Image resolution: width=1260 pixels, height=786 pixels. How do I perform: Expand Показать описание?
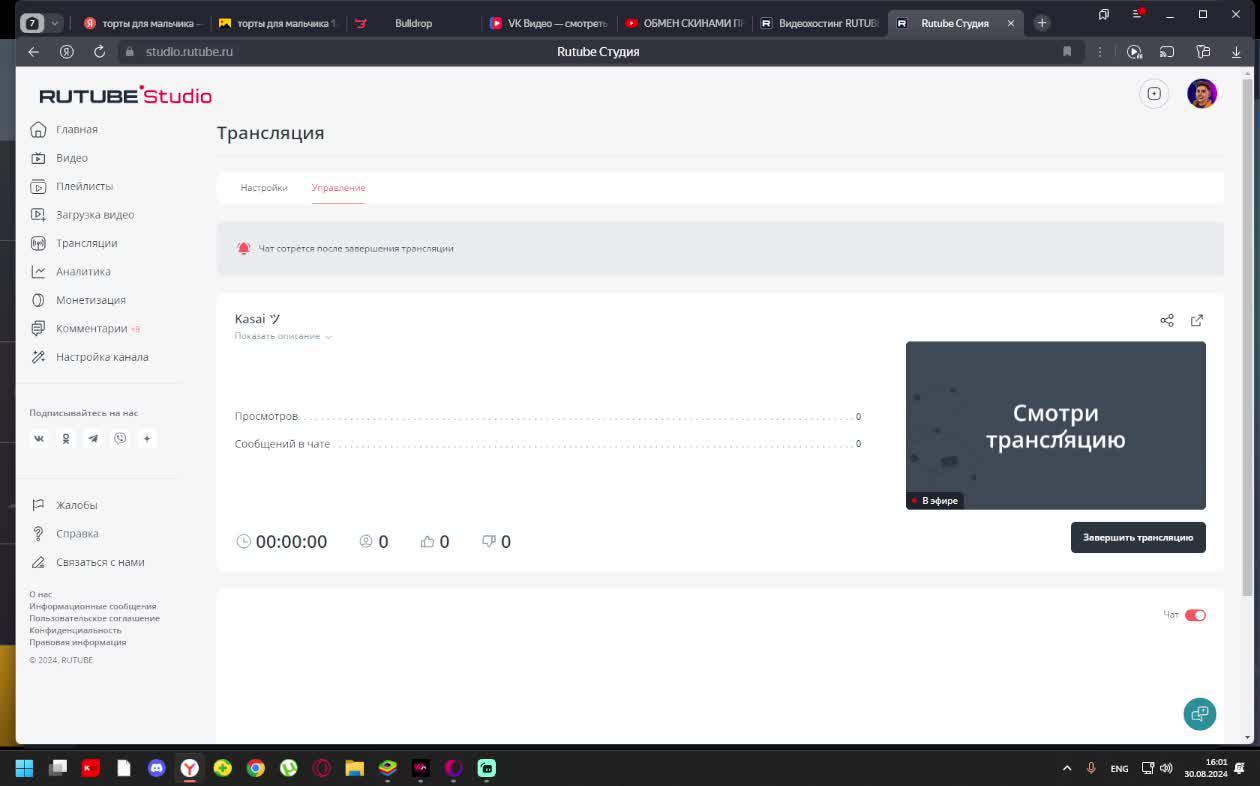coord(283,336)
